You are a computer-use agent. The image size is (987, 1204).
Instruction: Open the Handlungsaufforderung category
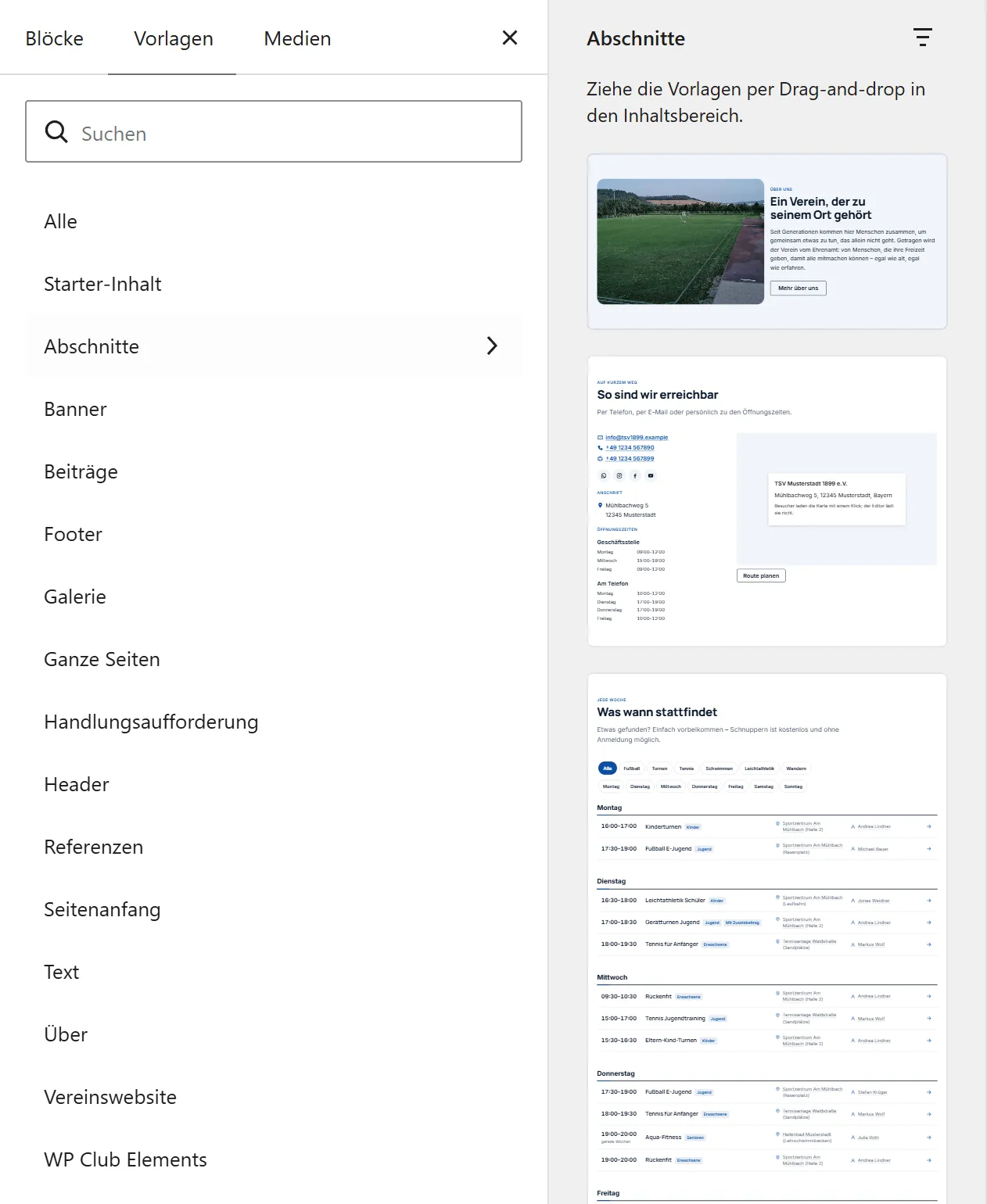click(274, 722)
